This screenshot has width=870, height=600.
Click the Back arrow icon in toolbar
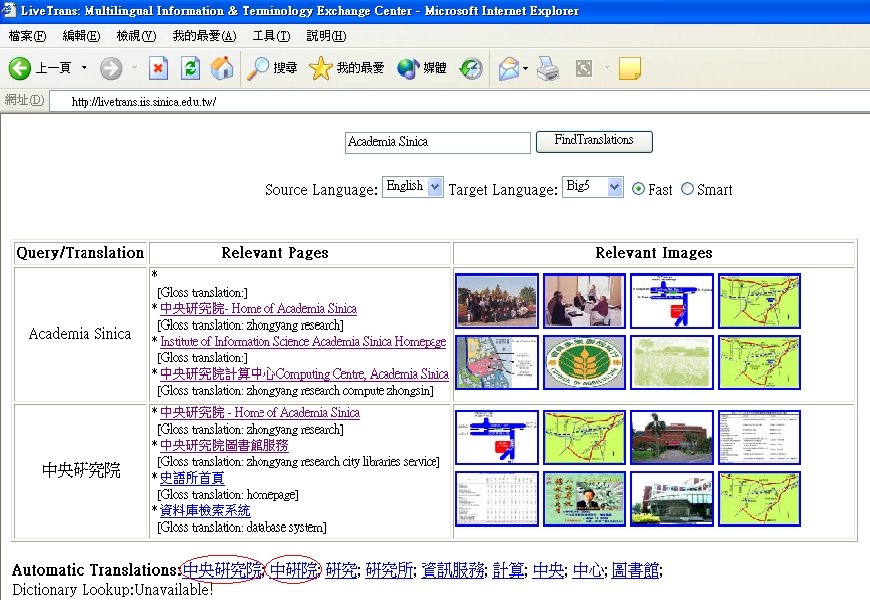point(19,68)
